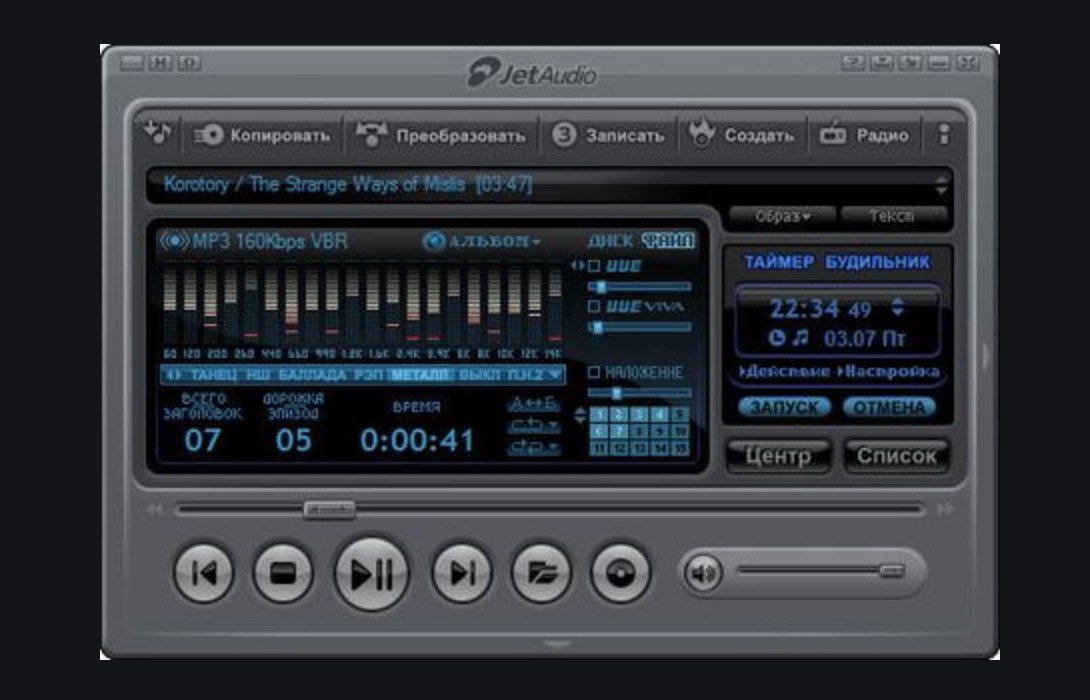
Task: Switch to ФАЙЛ mode
Action: (x=668, y=241)
